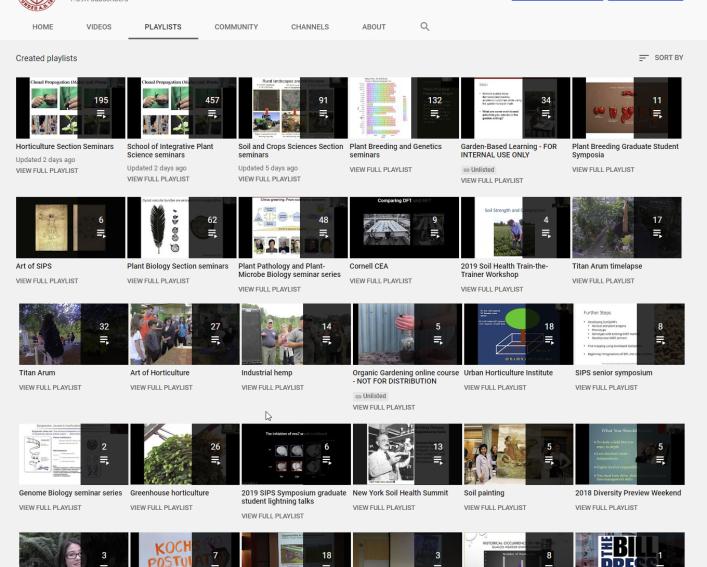Switch to the Home tab
Image resolution: width=707 pixels, height=567 pixels.
[x=43, y=27]
